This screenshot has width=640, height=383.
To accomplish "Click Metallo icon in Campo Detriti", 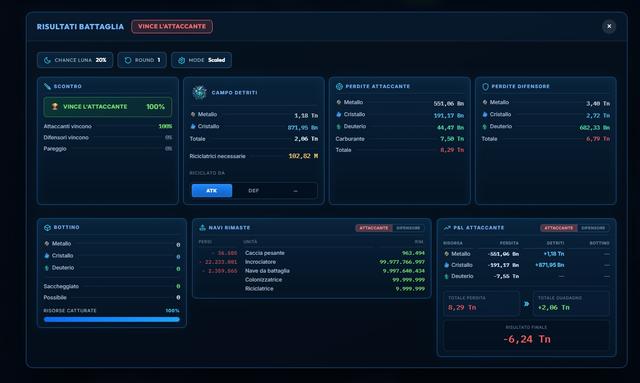I will (193, 114).
